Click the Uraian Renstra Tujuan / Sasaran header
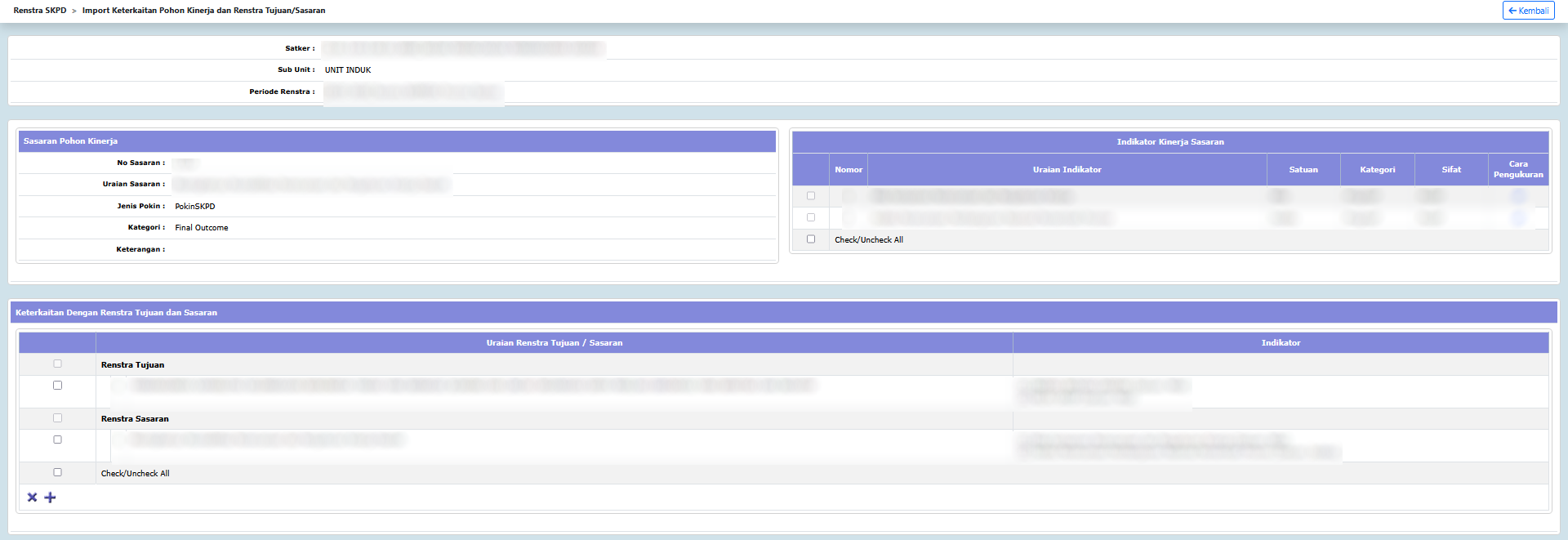 point(554,343)
